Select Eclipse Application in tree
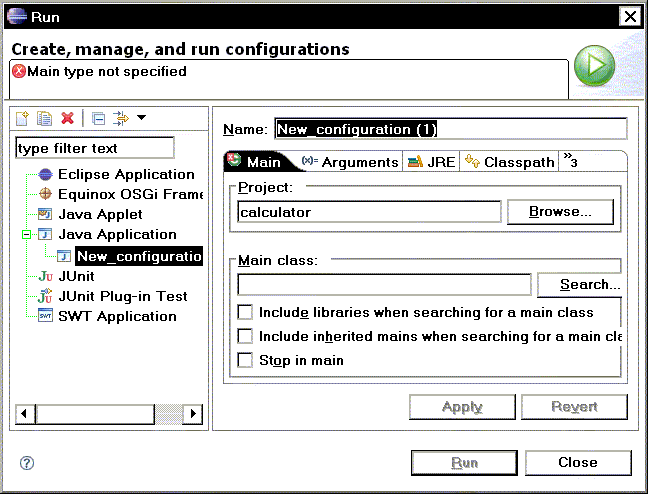 point(126,174)
